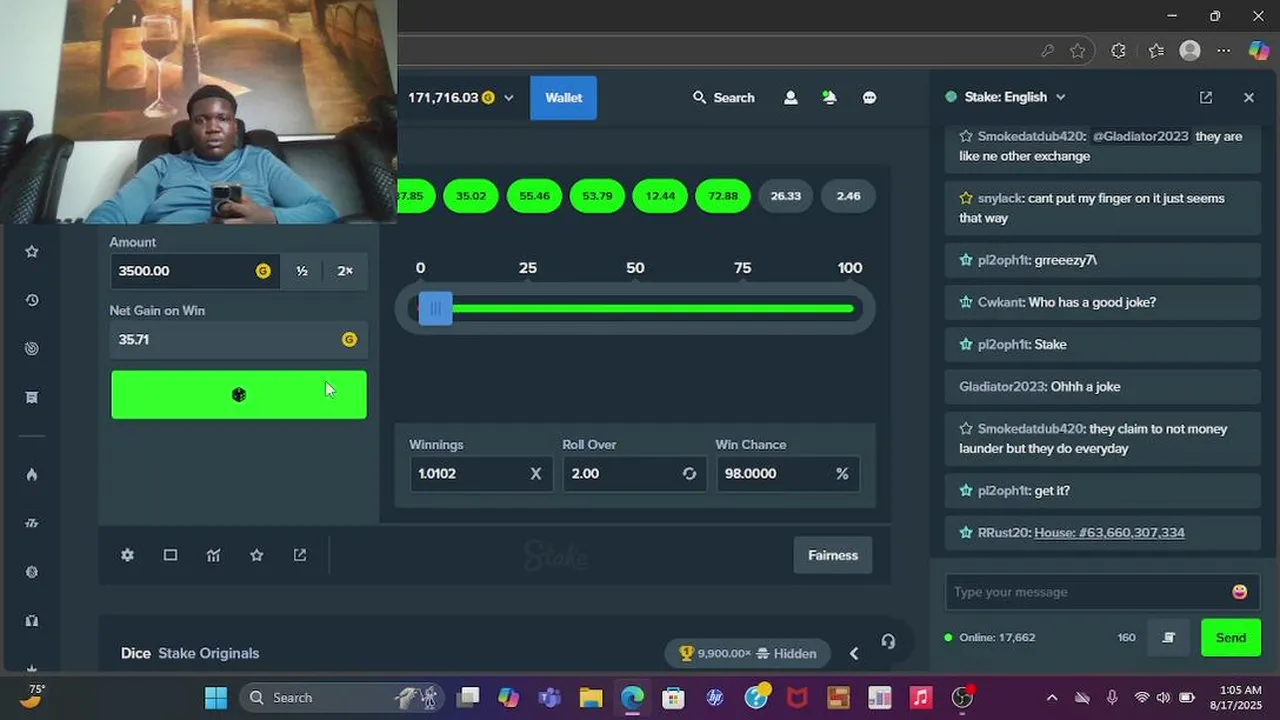Open browser profile avatar
1280x720 pixels.
1190,50
